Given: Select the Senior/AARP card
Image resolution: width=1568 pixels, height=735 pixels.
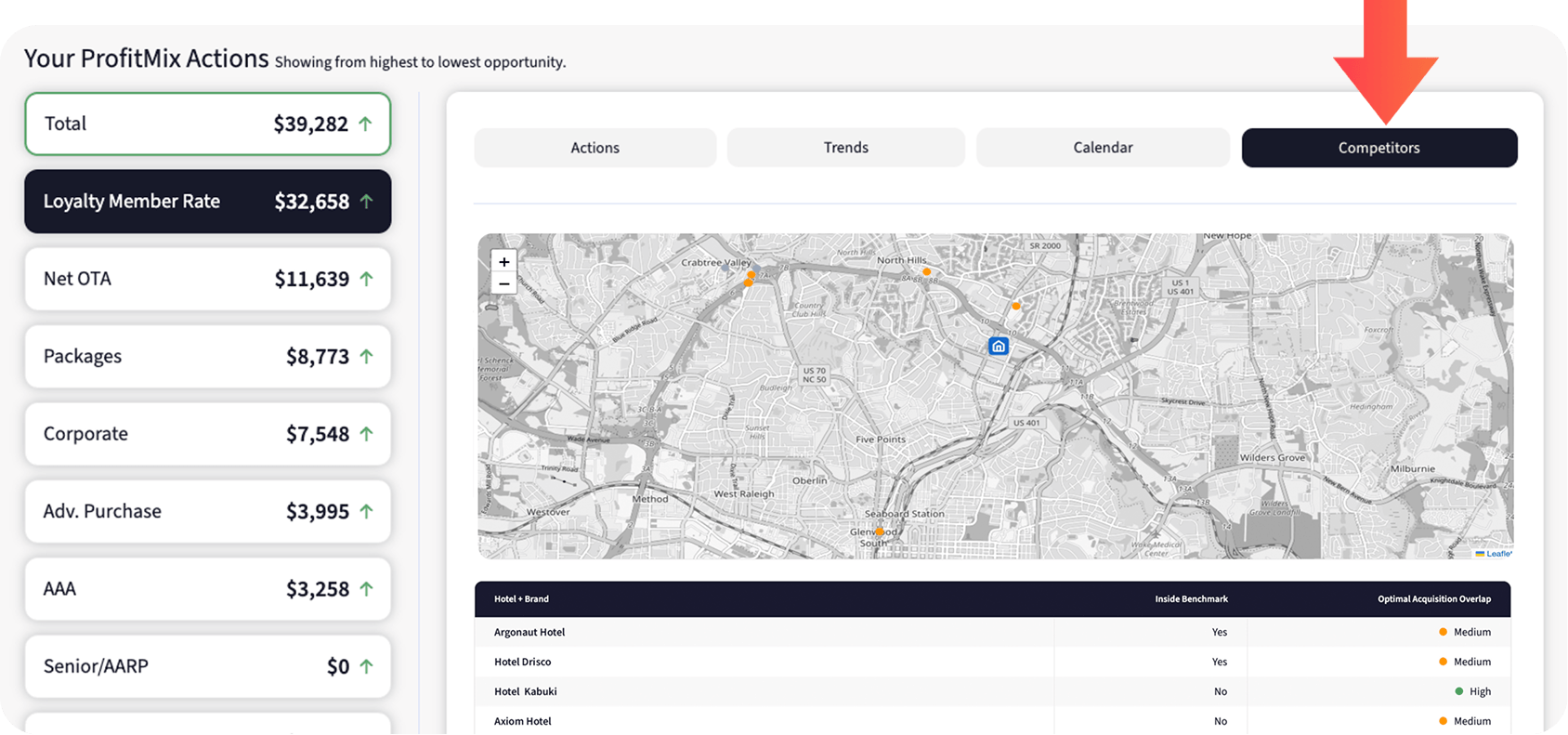Looking at the screenshot, I should [207, 666].
